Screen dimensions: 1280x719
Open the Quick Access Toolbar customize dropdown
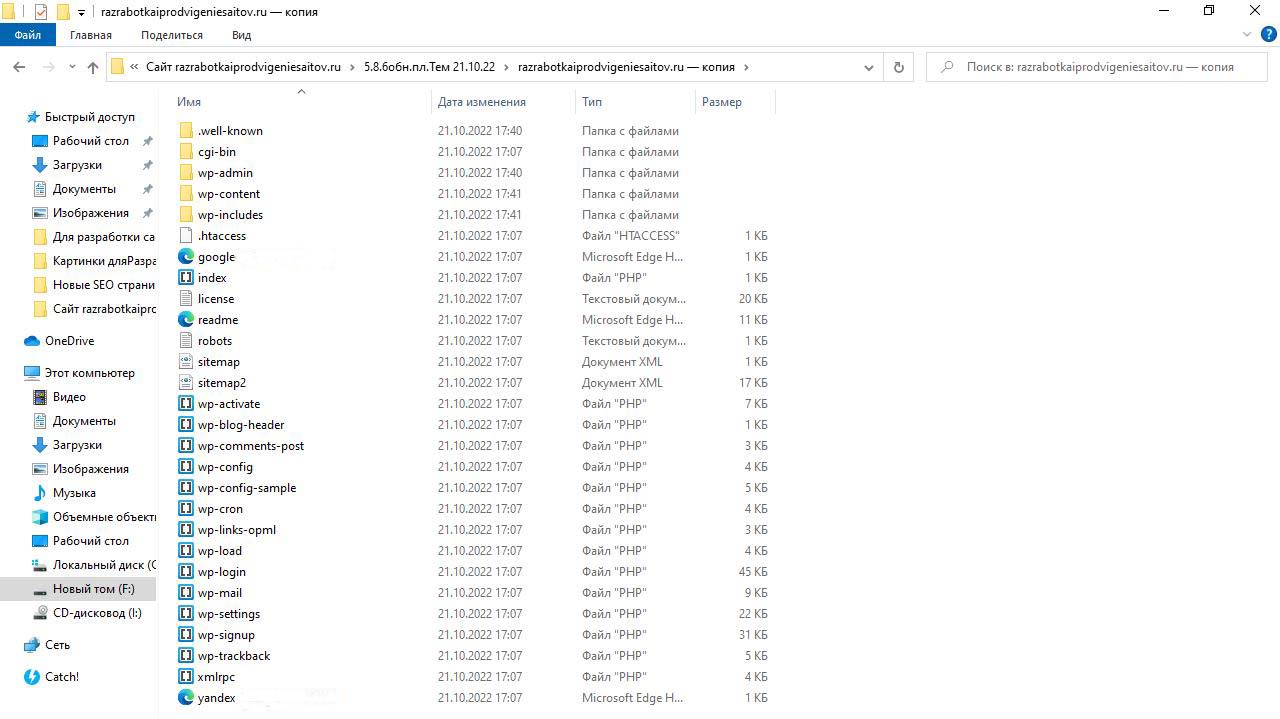[81, 12]
